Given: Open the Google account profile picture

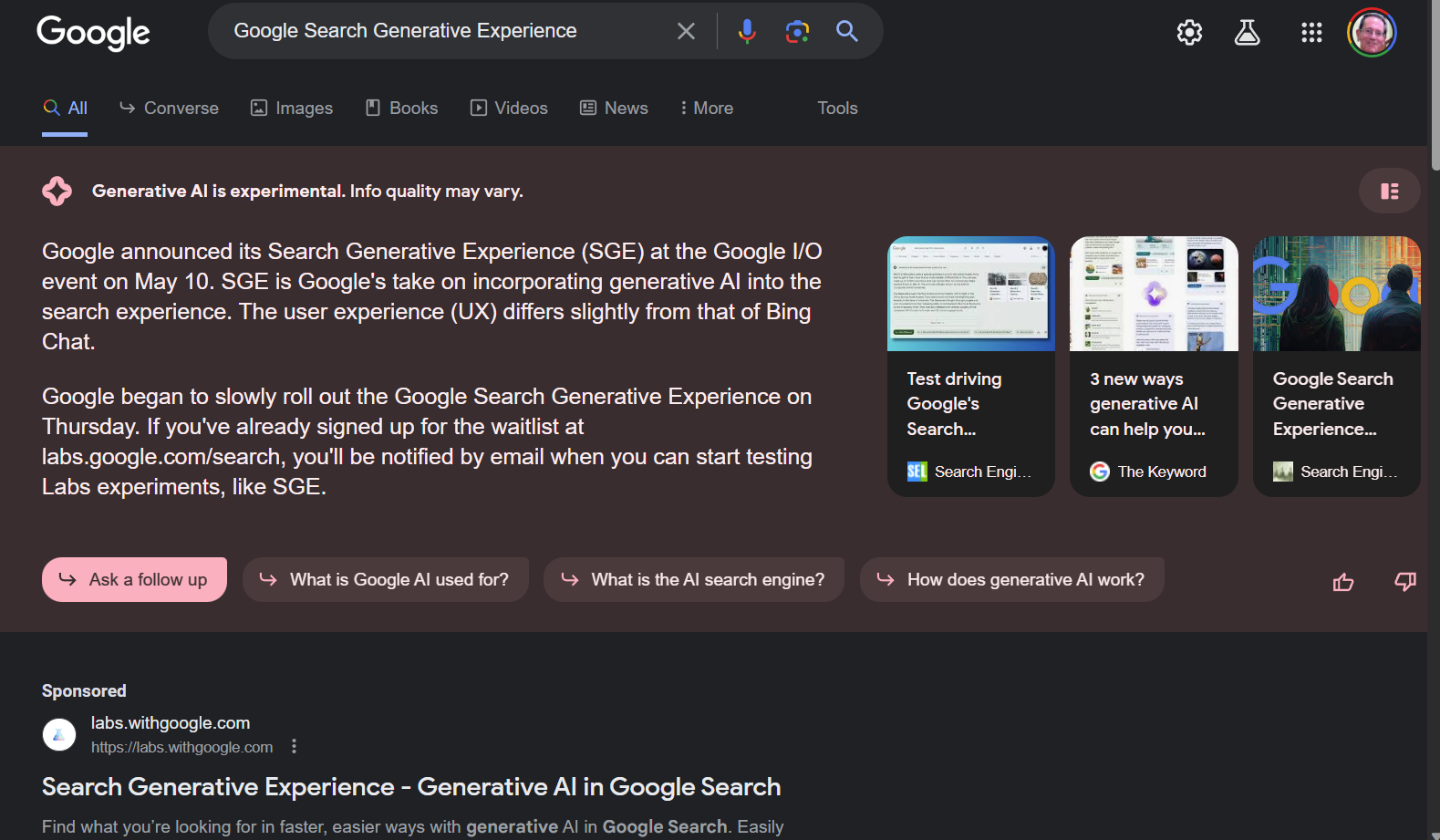Looking at the screenshot, I should click(1372, 33).
